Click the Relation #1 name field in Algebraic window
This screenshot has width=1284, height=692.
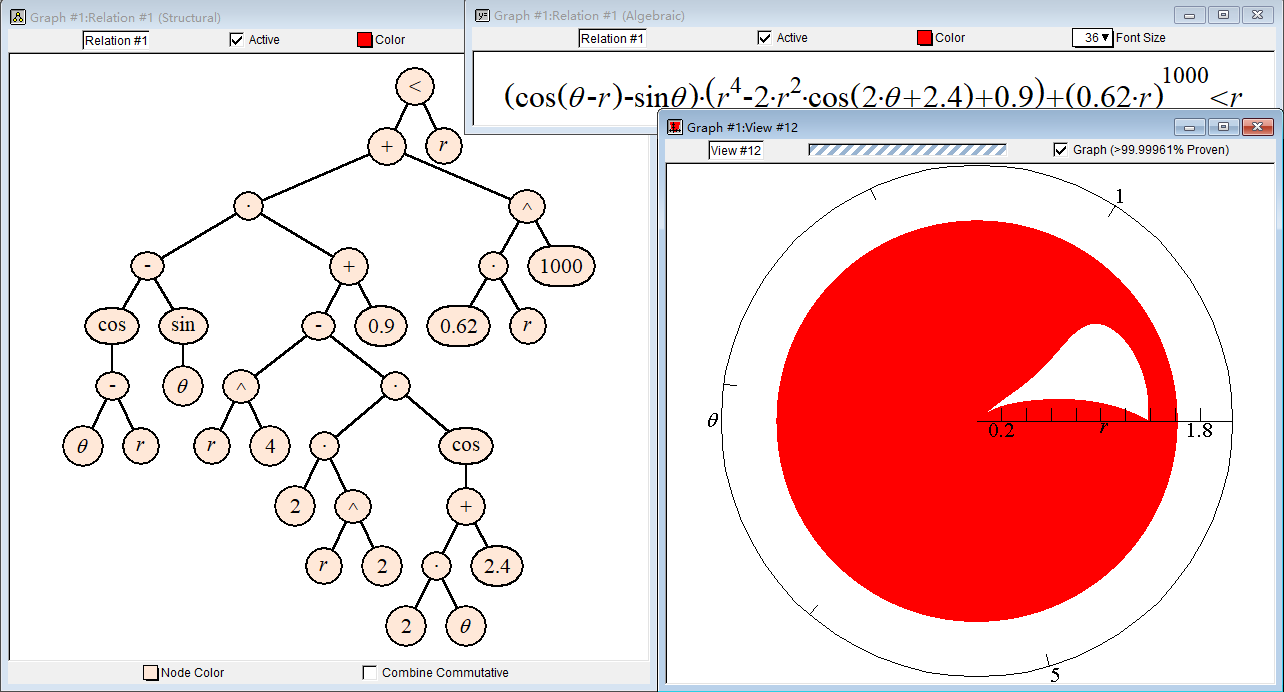pos(612,38)
